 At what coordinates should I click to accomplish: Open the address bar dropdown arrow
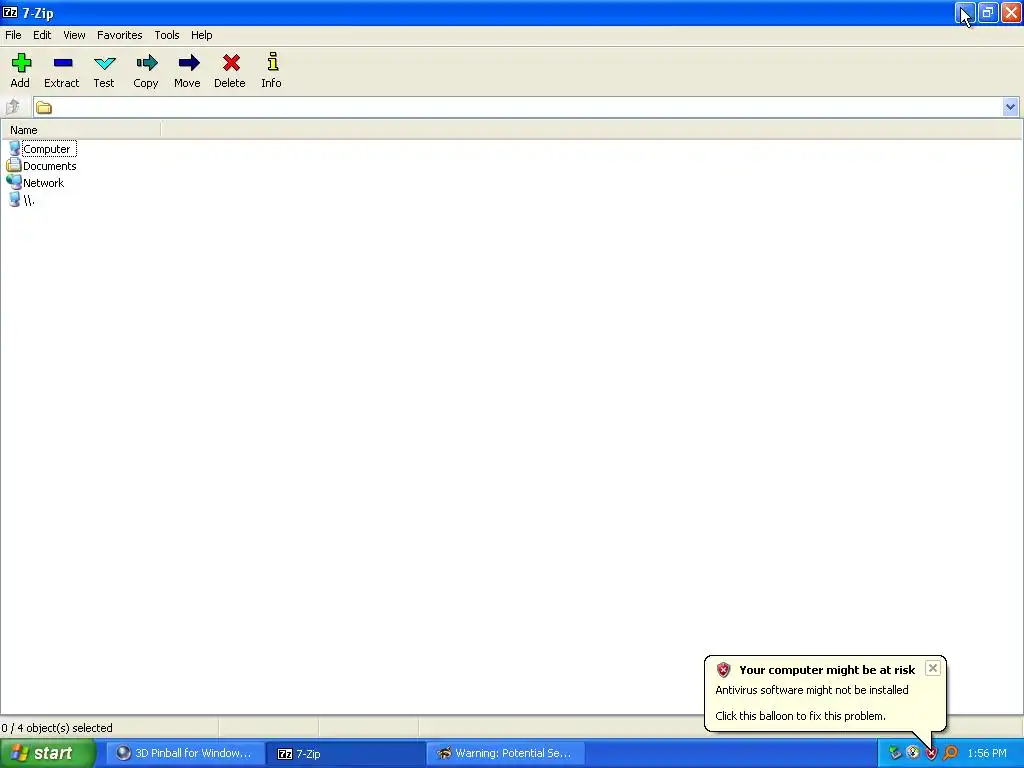(x=1010, y=107)
